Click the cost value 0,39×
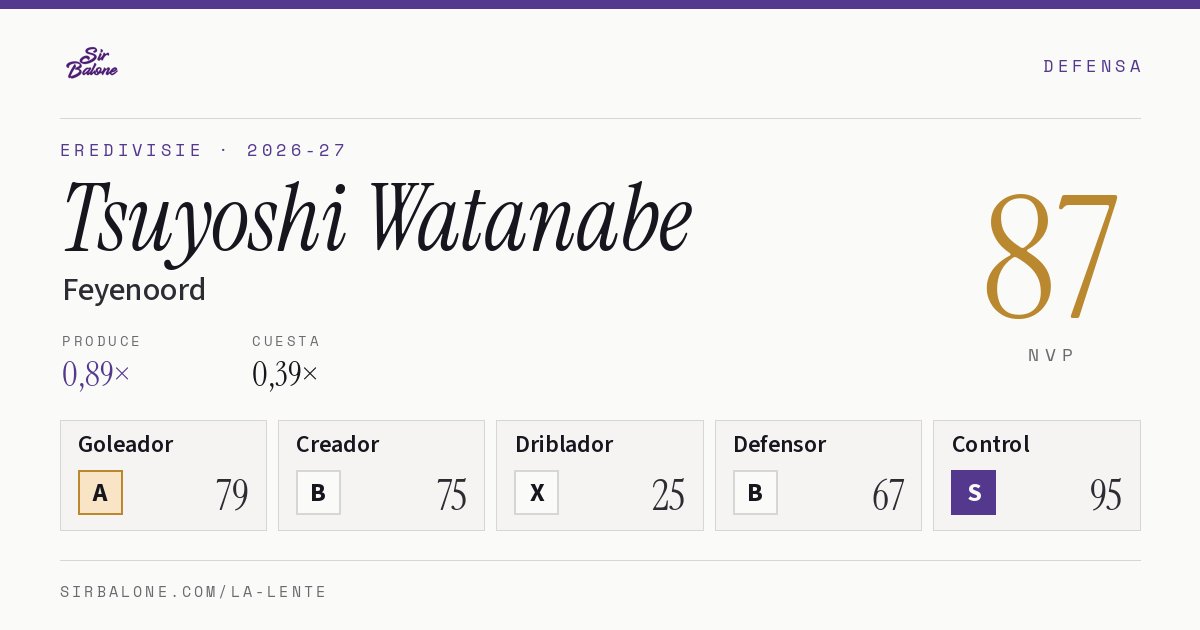 [285, 374]
